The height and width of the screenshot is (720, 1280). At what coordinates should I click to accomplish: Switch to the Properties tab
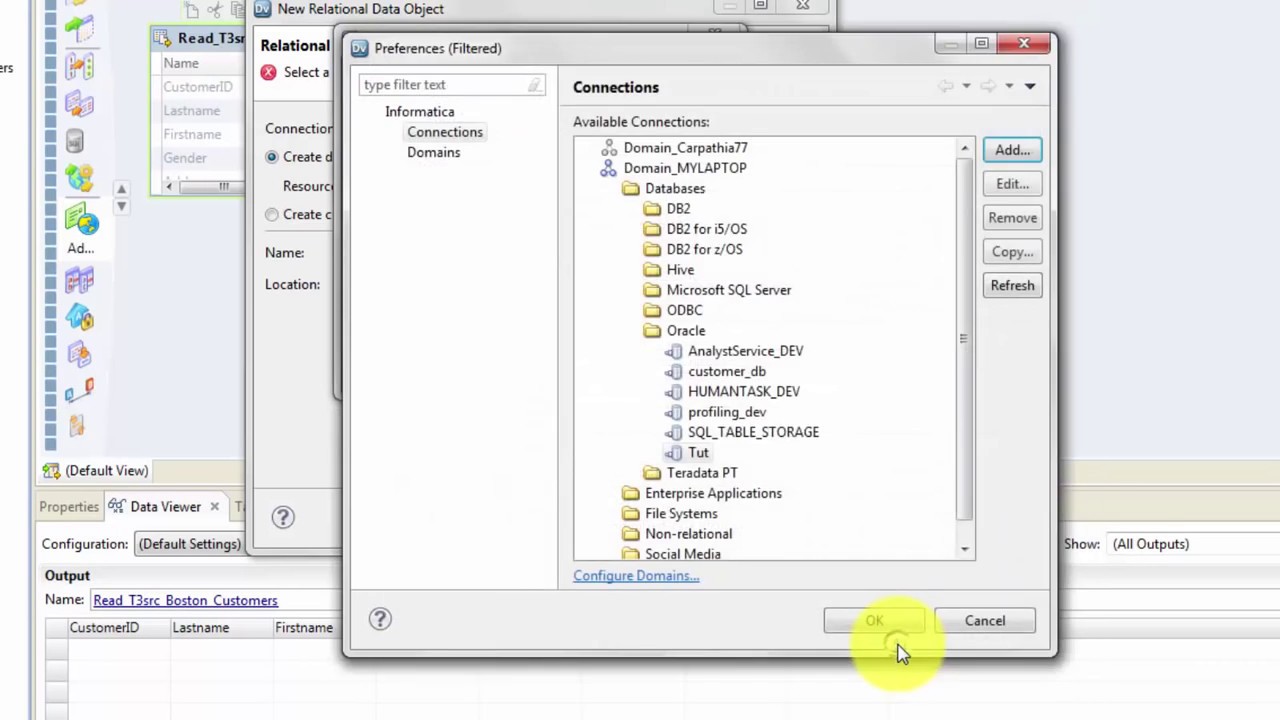[69, 507]
